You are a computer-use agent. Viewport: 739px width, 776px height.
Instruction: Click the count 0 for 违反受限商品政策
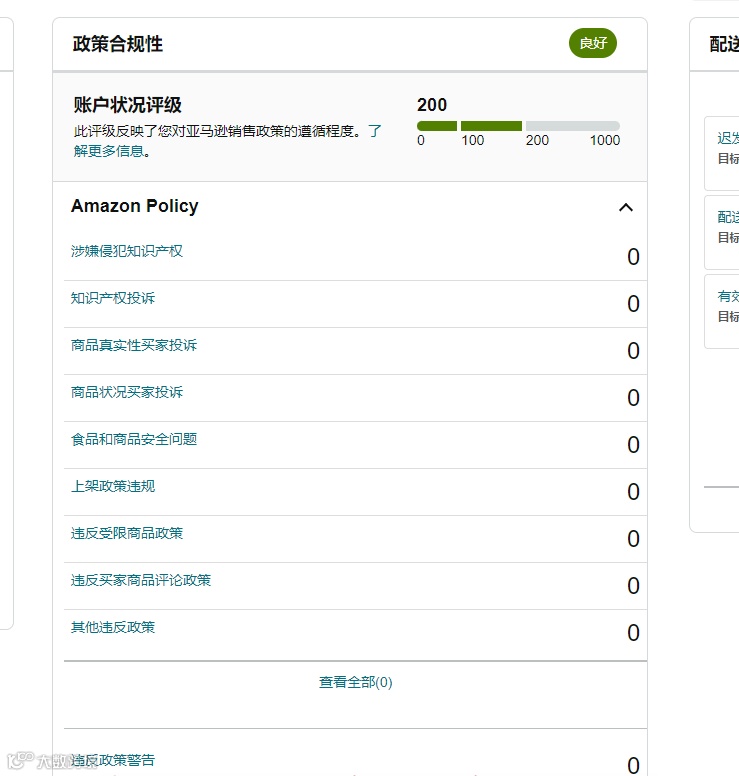[x=633, y=539]
